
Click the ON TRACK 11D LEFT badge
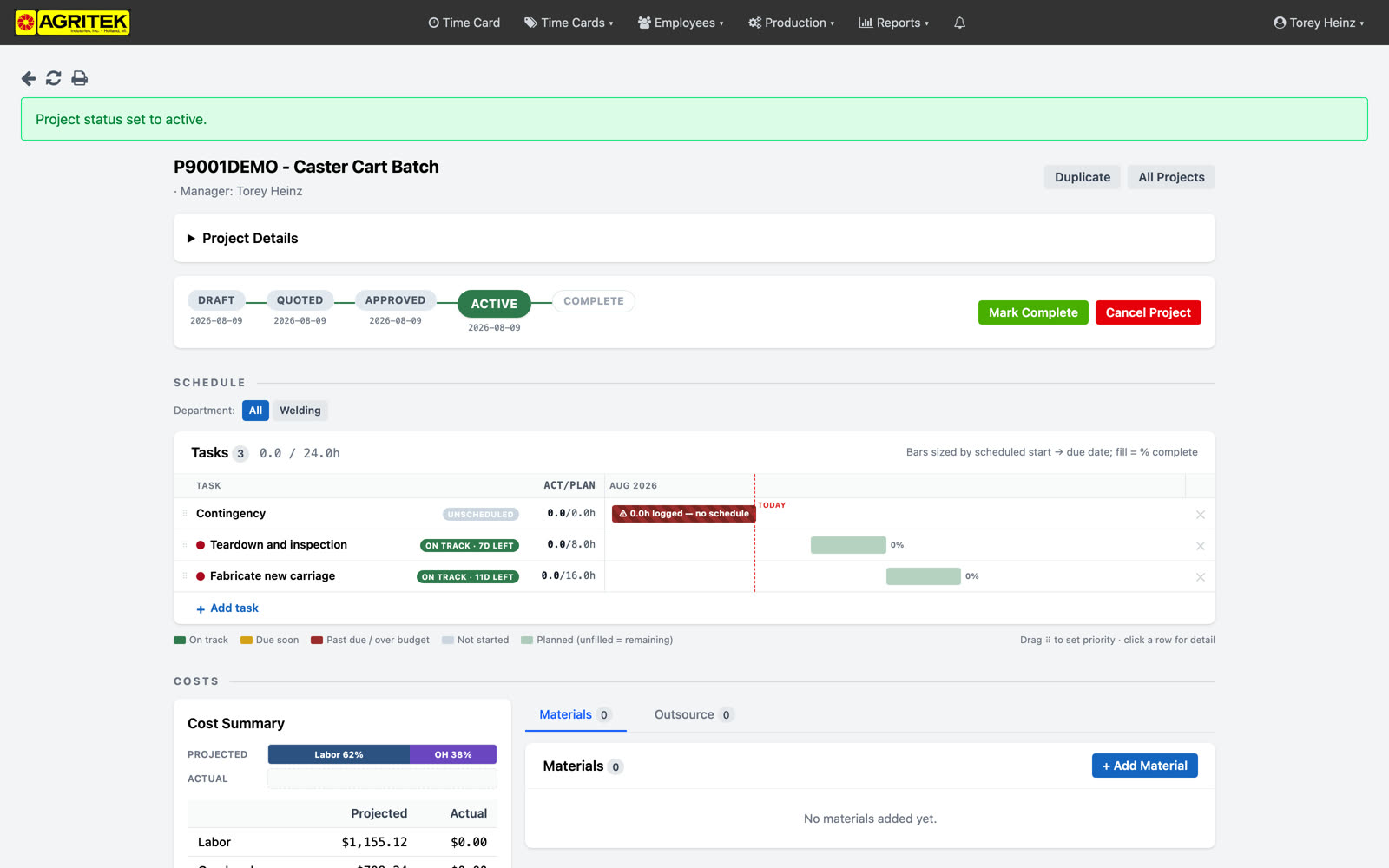click(468, 577)
